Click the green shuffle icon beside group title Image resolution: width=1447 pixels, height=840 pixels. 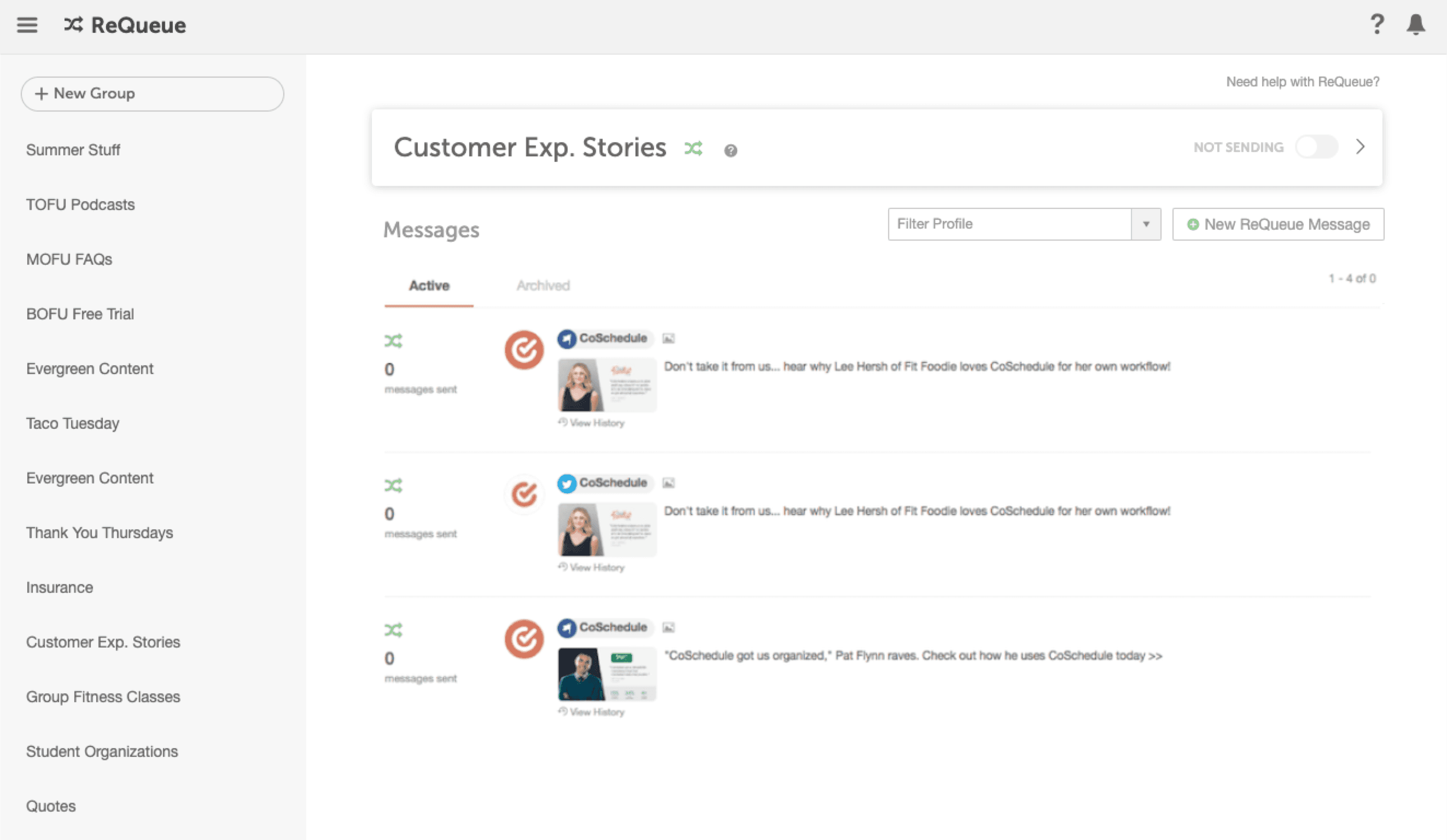pos(693,149)
